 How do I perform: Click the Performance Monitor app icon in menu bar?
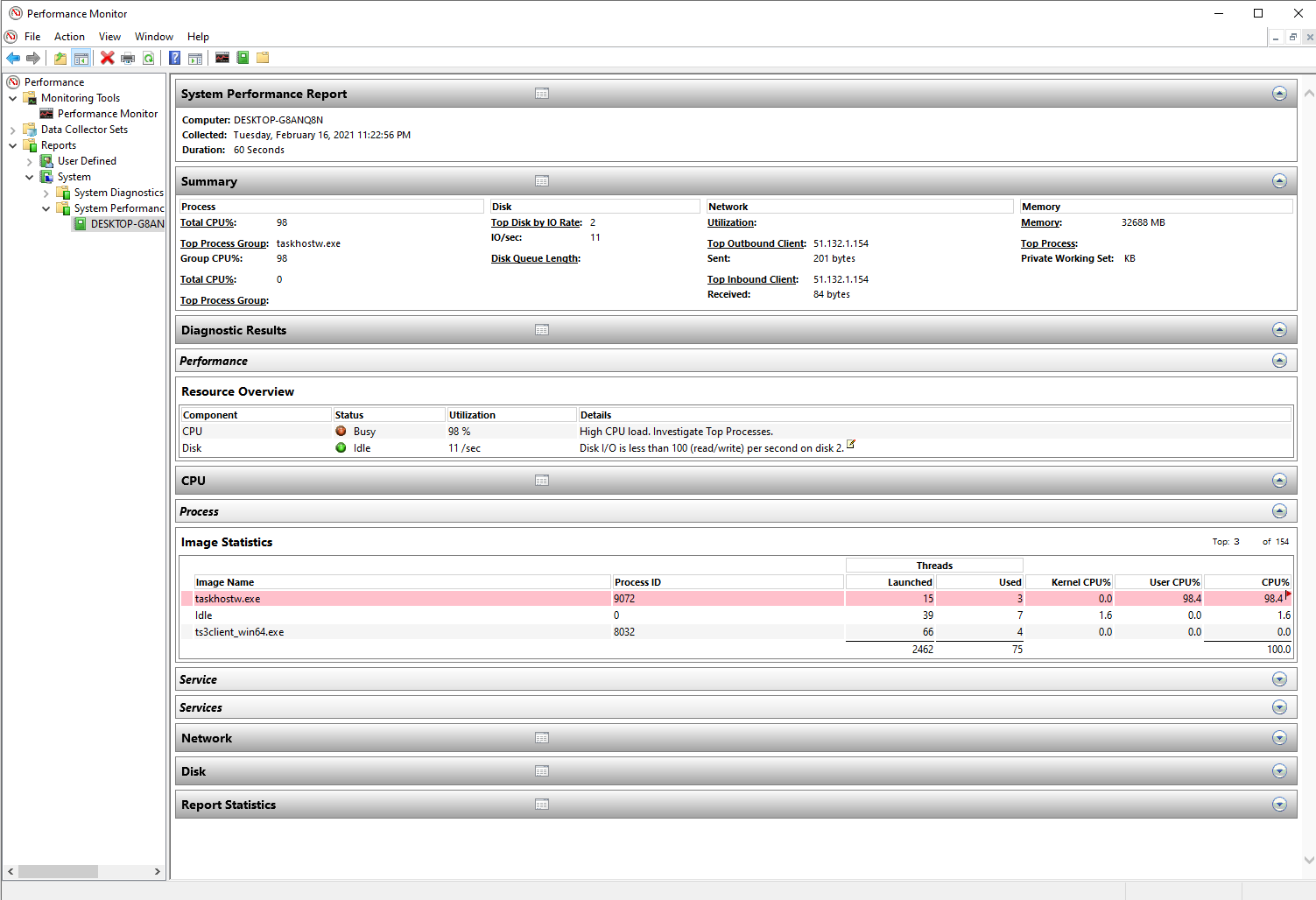coord(11,37)
